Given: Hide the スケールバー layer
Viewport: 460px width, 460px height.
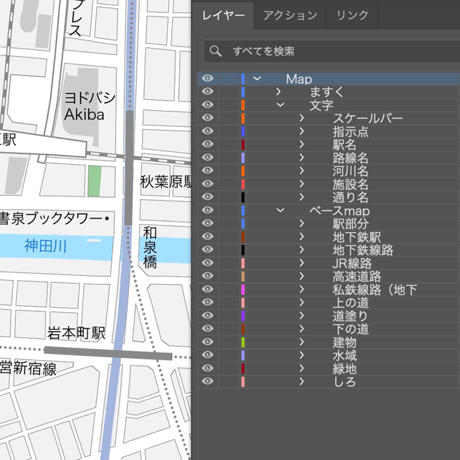Looking at the screenshot, I should pyautogui.click(x=207, y=118).
